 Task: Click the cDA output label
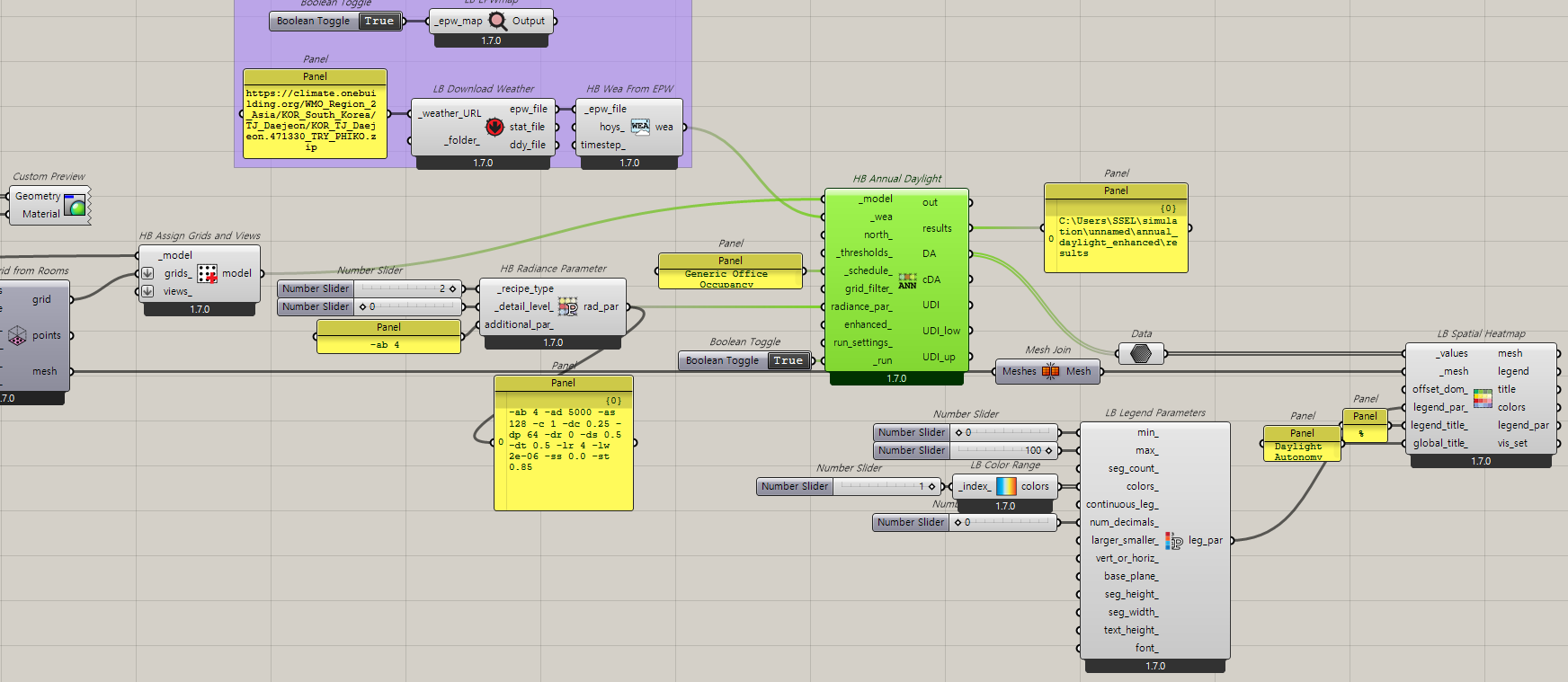click(931, 279)
